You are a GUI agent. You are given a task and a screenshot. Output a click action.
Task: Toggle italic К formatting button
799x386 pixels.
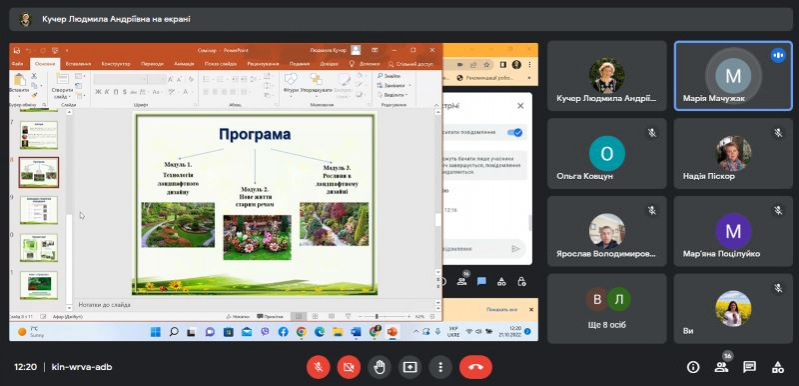(x=107, y=92)
